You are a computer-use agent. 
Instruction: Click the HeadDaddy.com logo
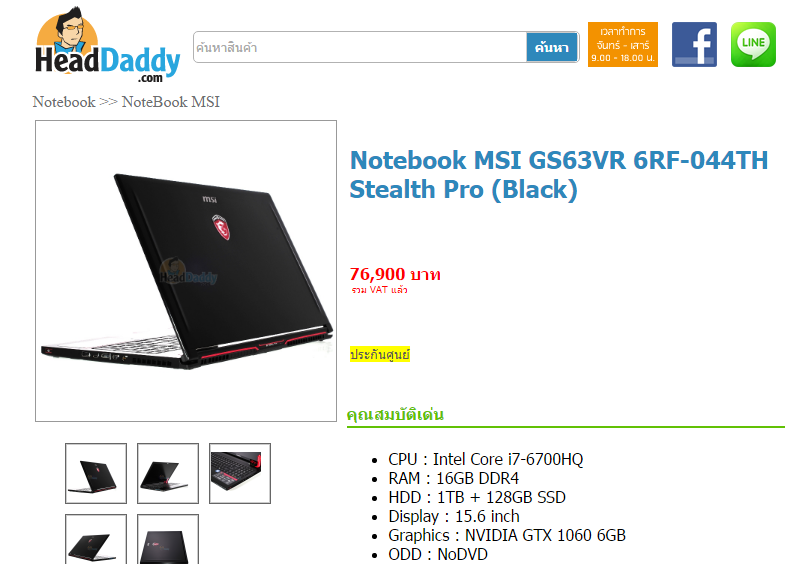click(107, 45)
